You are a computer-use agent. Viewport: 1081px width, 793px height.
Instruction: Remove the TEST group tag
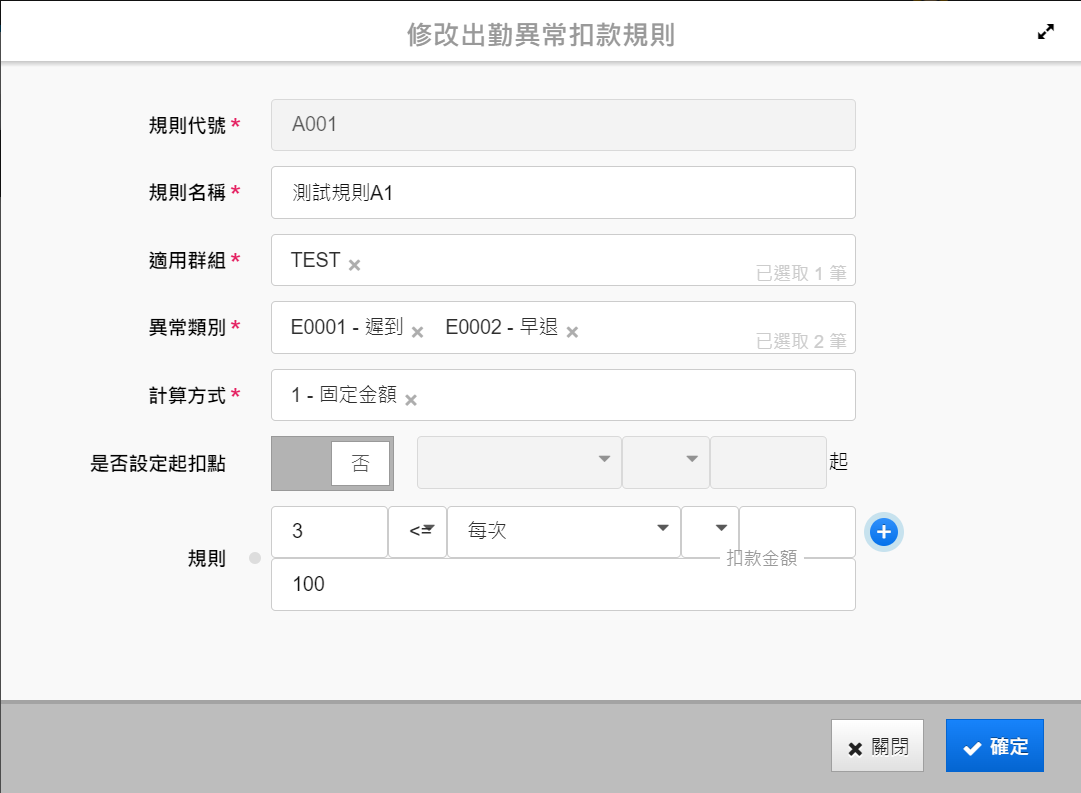coord(354,265)
